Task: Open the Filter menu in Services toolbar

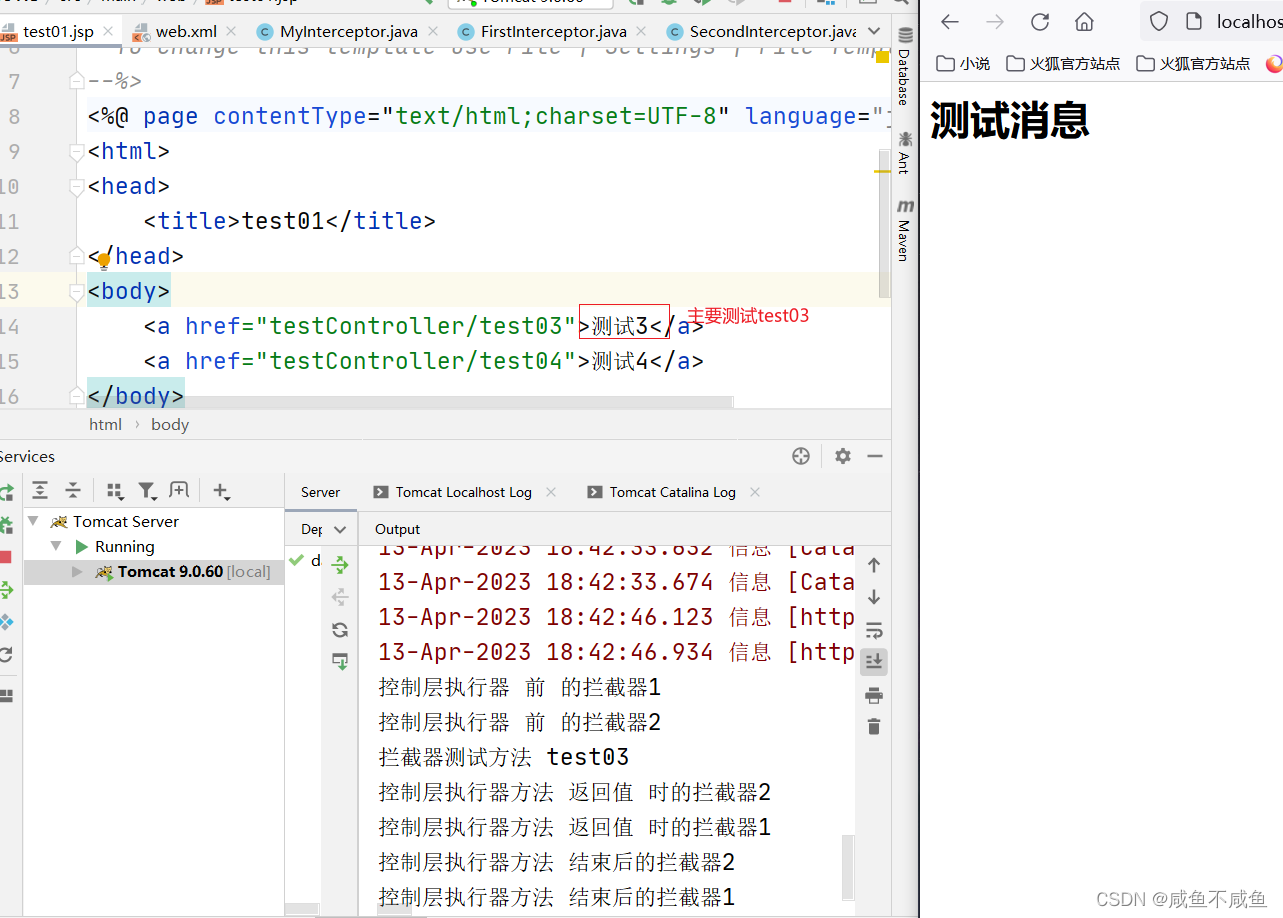Action: 147,490
